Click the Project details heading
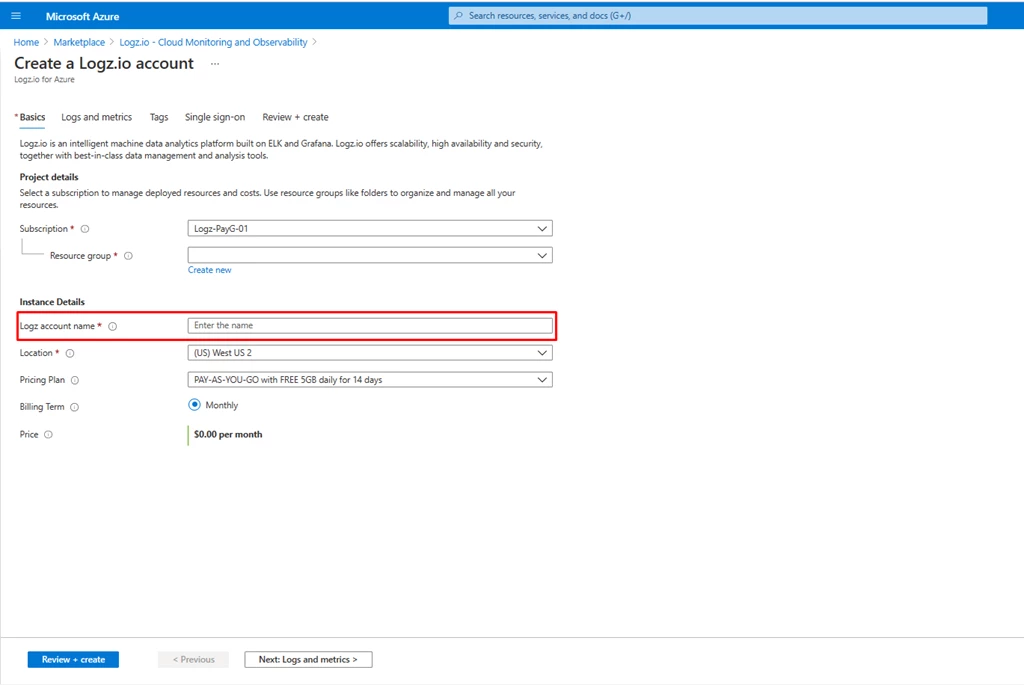 [49, 177]
